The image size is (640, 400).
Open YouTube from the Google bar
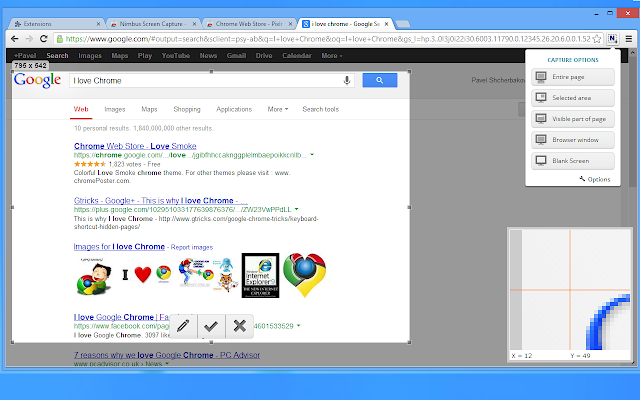tap(176, 56)
